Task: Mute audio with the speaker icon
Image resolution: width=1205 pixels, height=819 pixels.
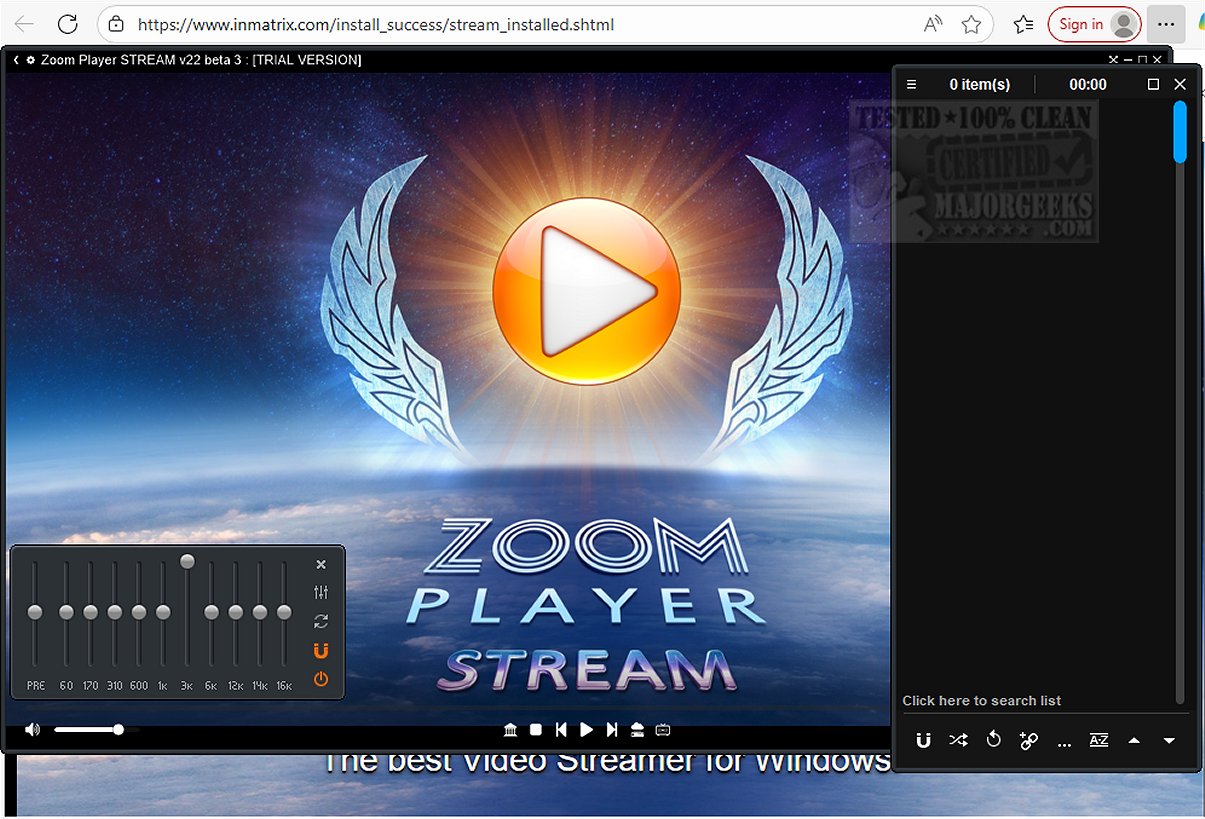Action: (x=33, y=730)
